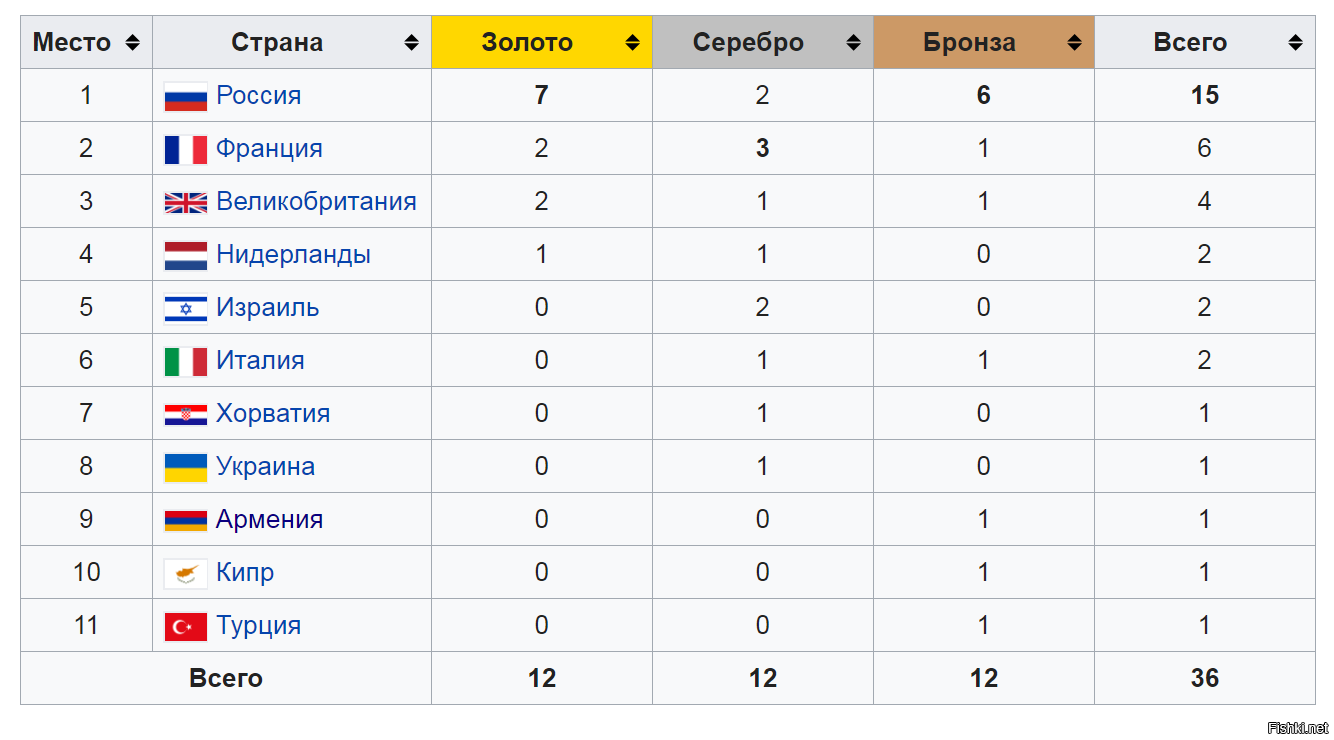Open the Франция country link

[x=269, y=149]
